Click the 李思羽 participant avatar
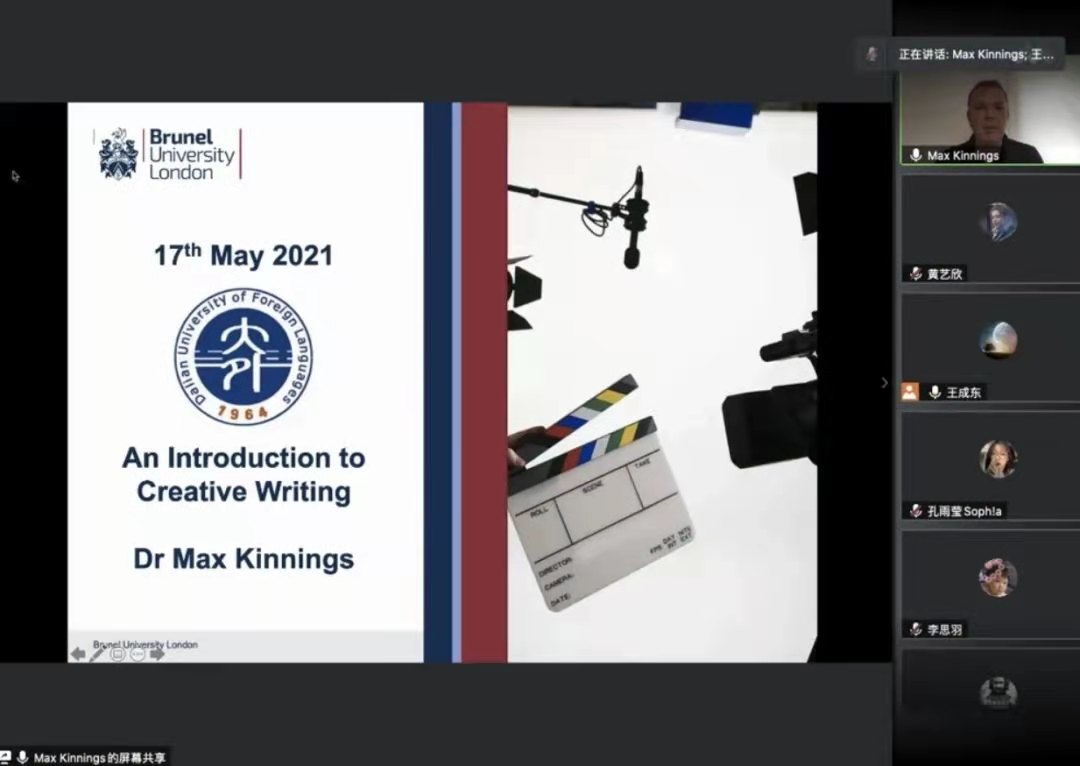Viewport: 1080px width, 766px height. click(x=997, y=577)
